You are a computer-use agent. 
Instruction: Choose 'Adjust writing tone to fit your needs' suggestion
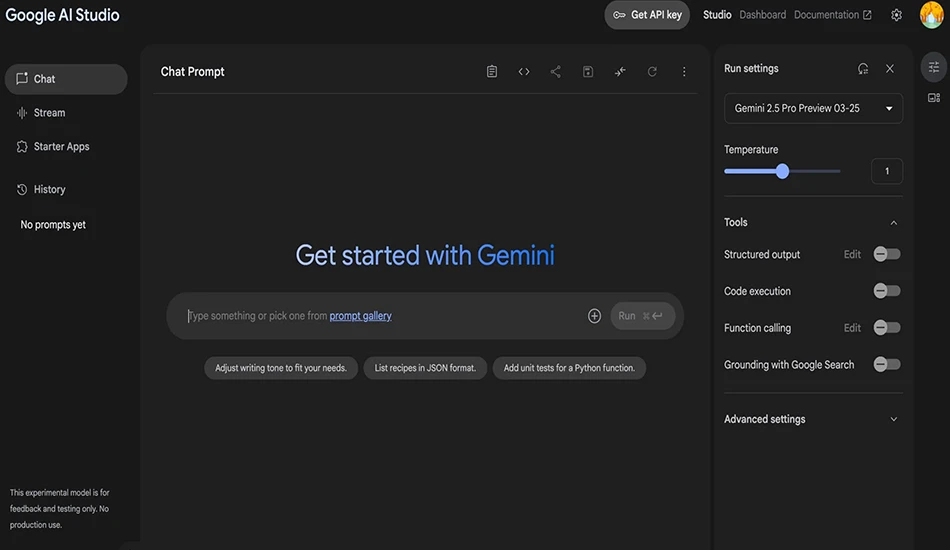click(281, 368)
